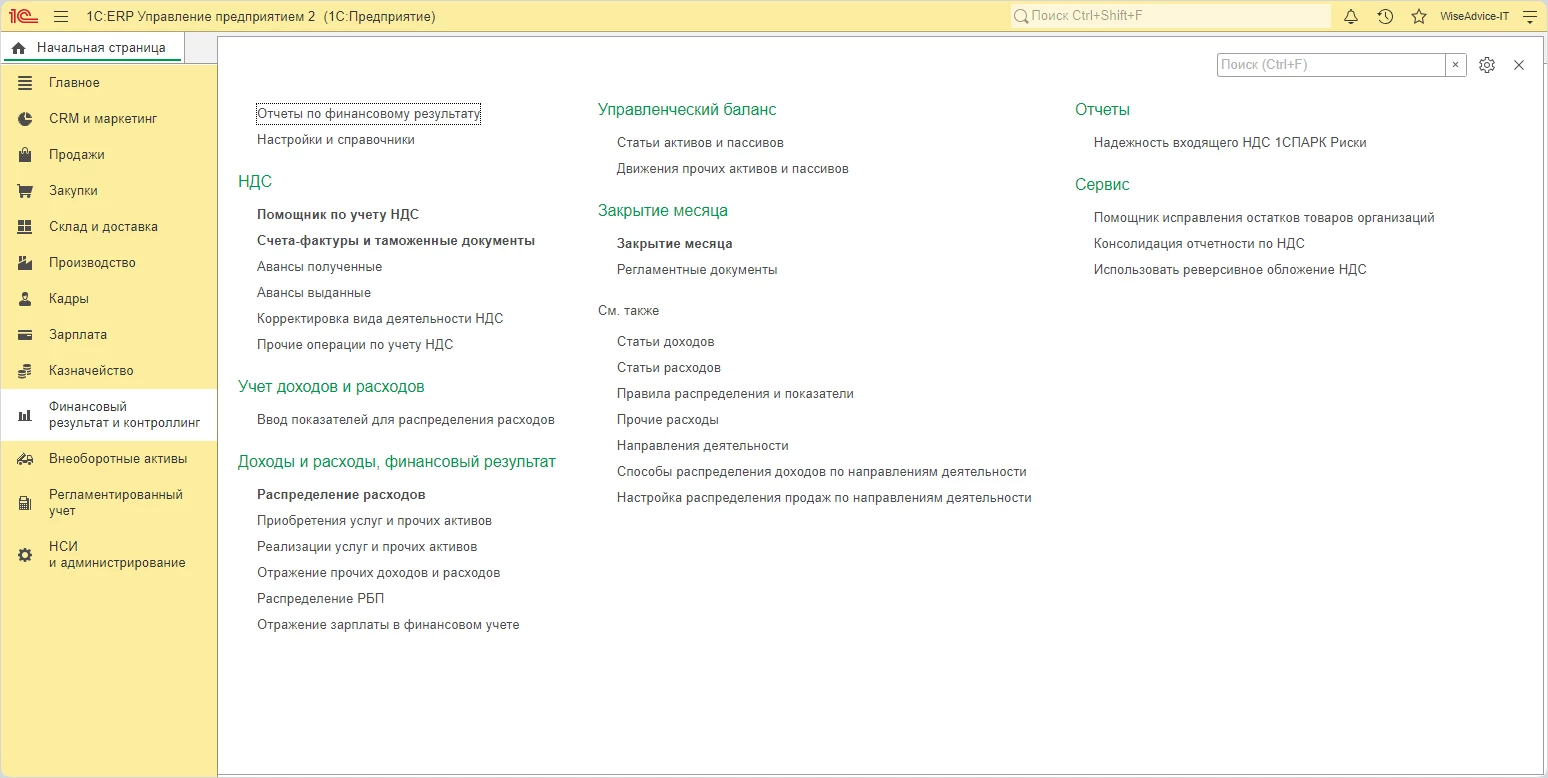Viewport: 1548px width, 778px height.
Task: Open Статьи расходов
Action: [669, 368]
